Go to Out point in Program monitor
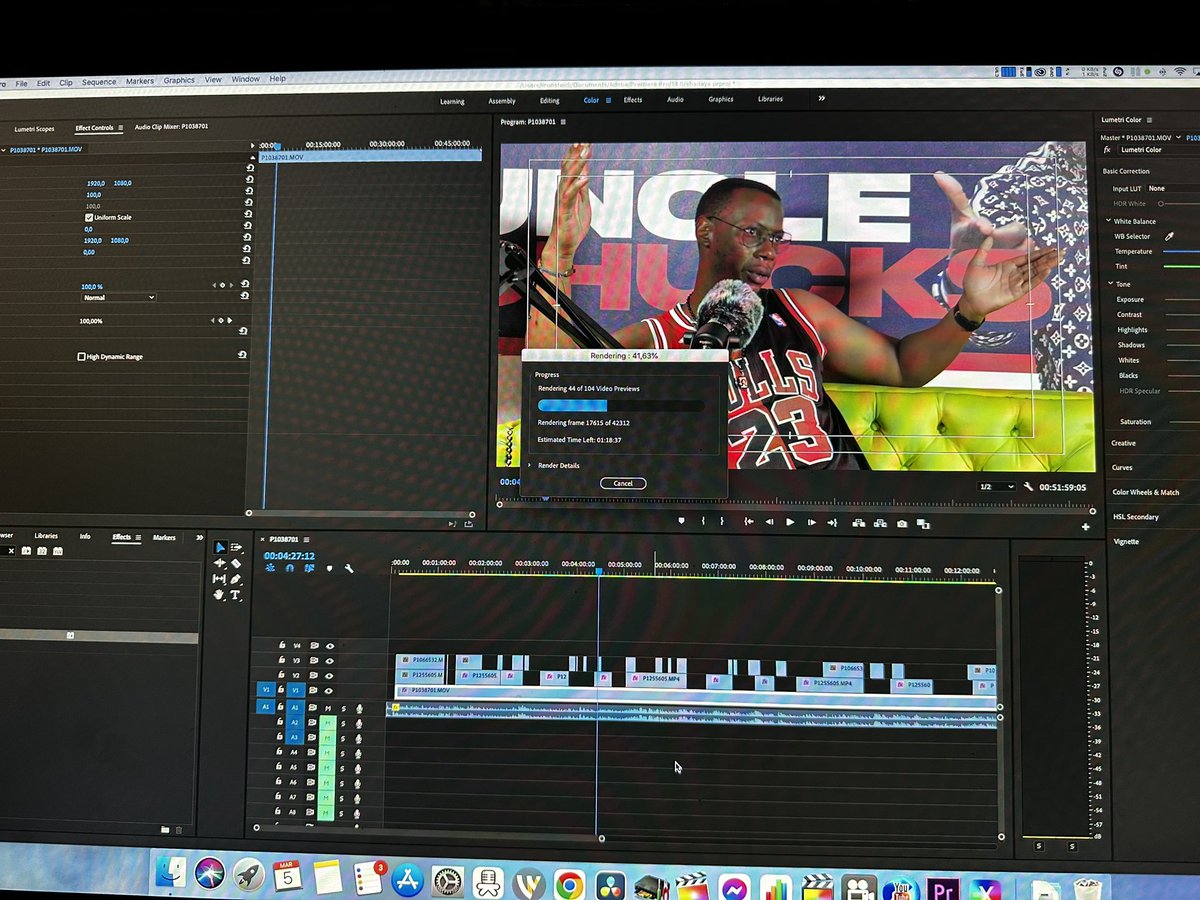1200x900 pixels. tap(833, 522)
